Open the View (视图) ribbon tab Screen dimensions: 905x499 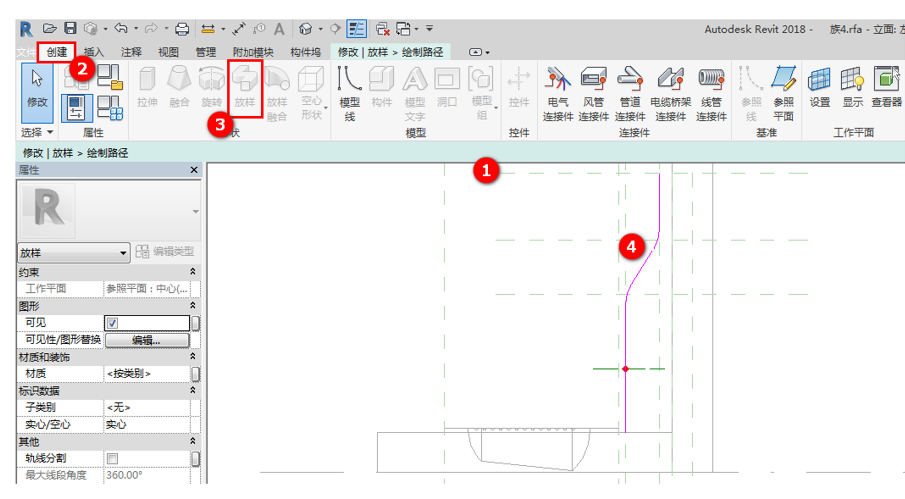(168, 52)
